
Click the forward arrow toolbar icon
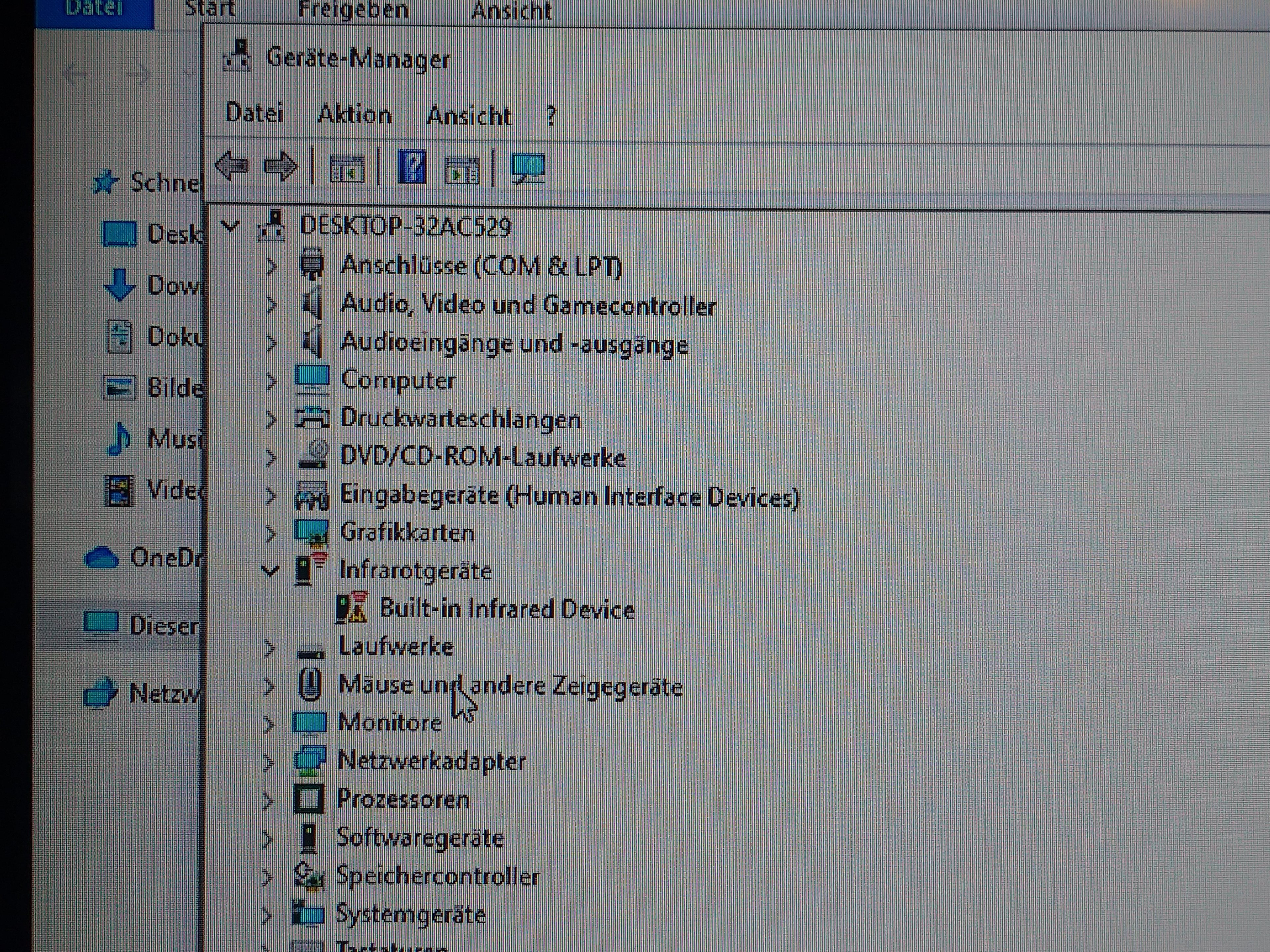[x=280, y=167]
